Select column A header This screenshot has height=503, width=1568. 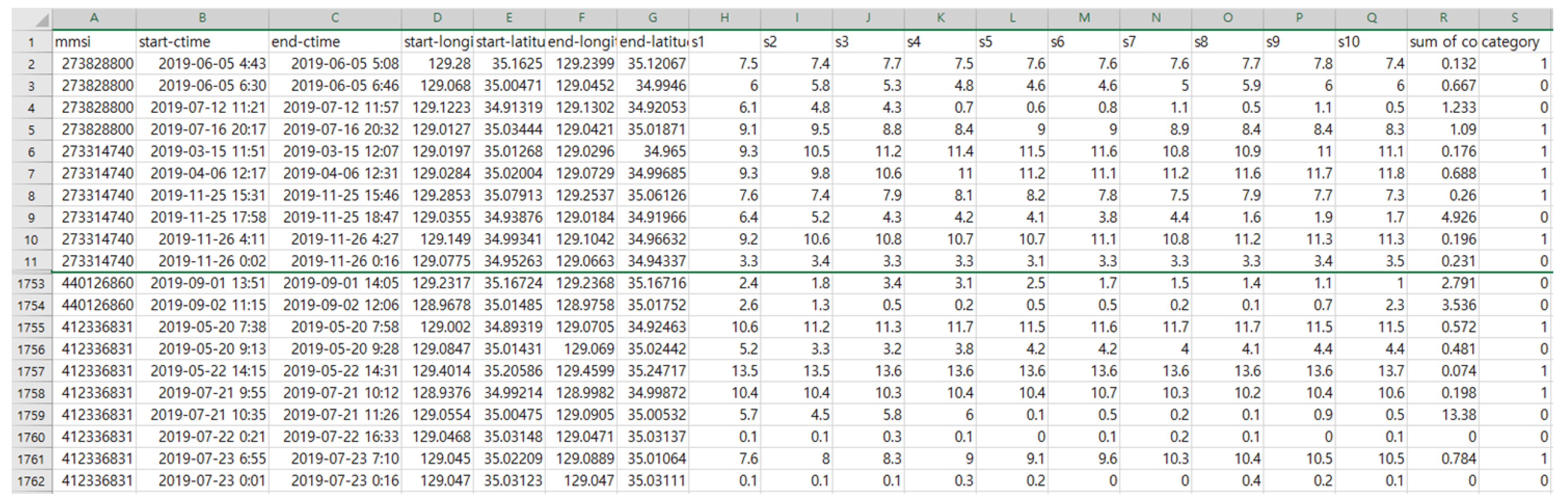click(x=94, y=18)
